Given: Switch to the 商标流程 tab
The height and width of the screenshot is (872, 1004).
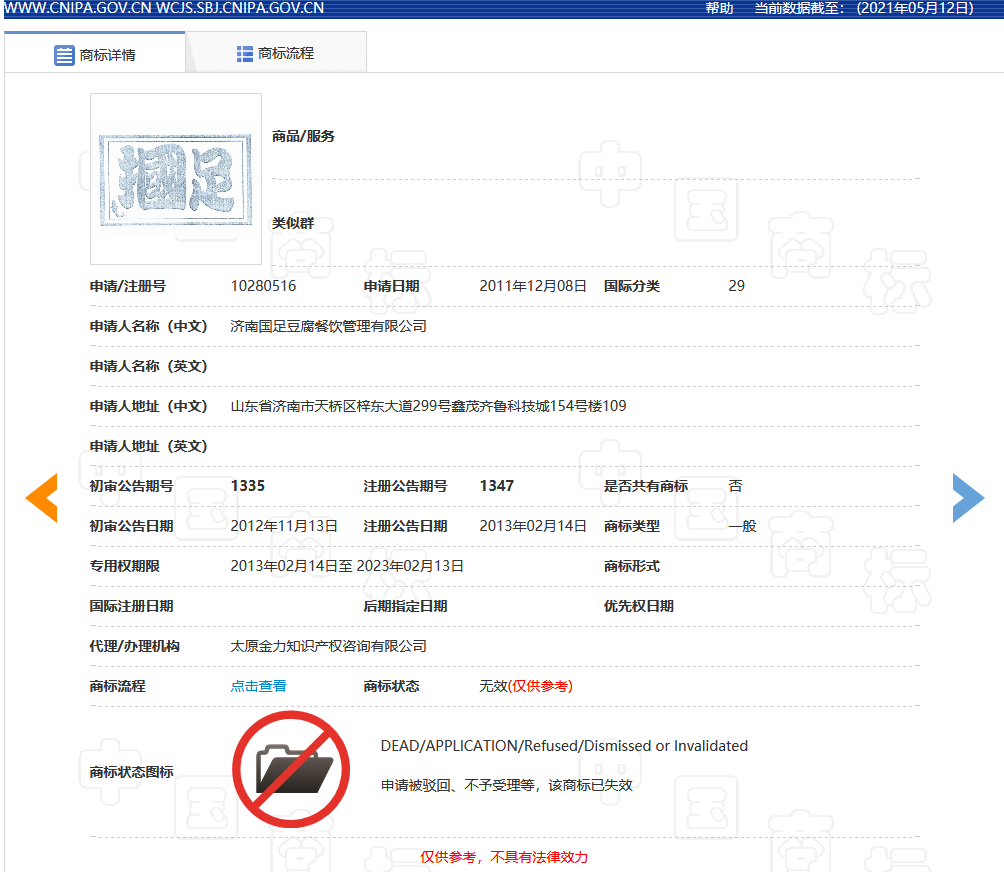Looking at the screenshot, I should point(275,54).
